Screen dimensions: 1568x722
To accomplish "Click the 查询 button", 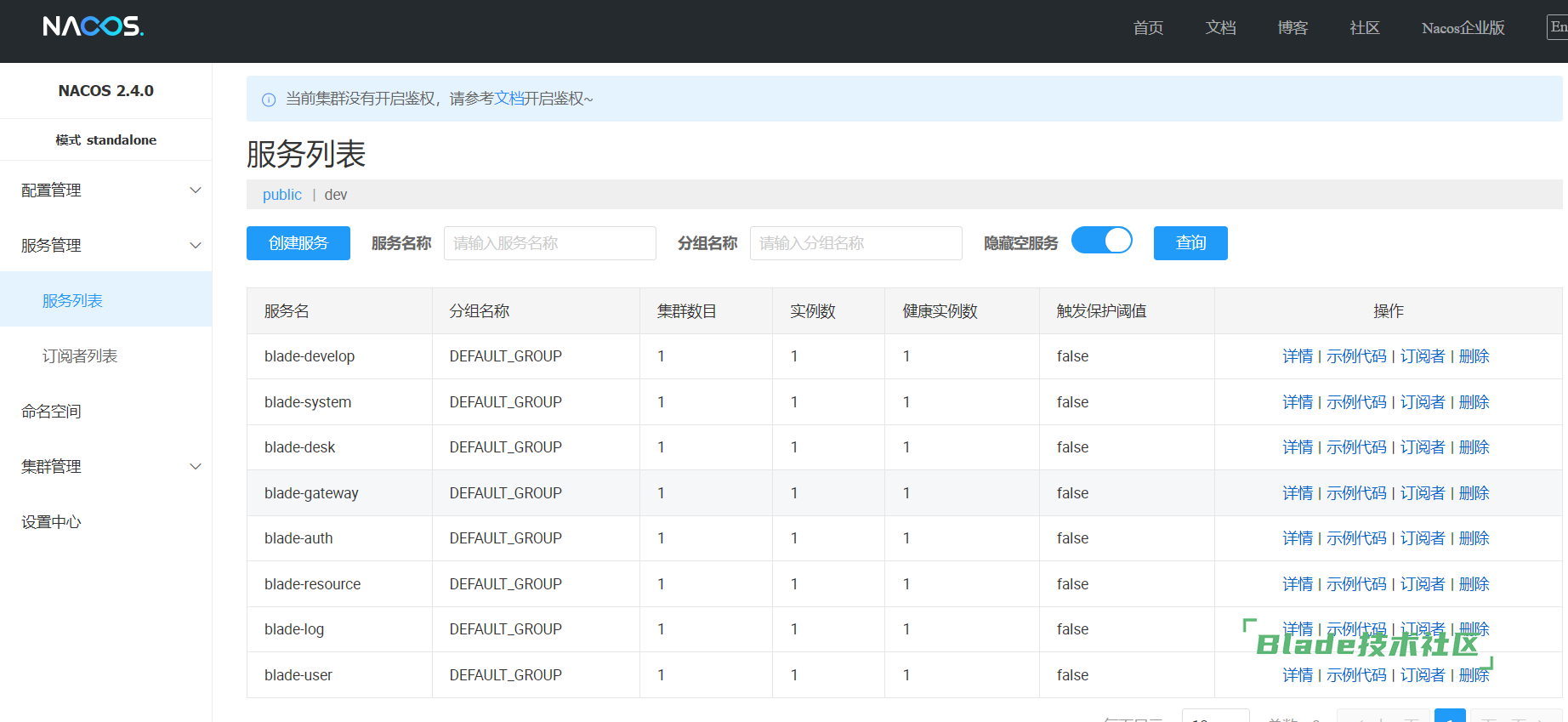I will pyautogui.click(x=1190, y=243).
